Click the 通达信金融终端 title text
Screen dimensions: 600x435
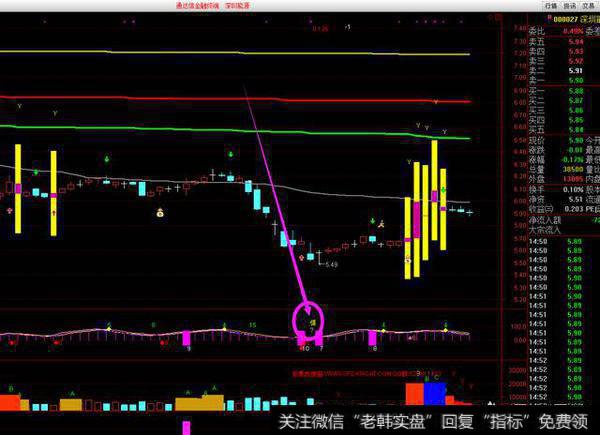pyautogui.click(x=197, y=5)
